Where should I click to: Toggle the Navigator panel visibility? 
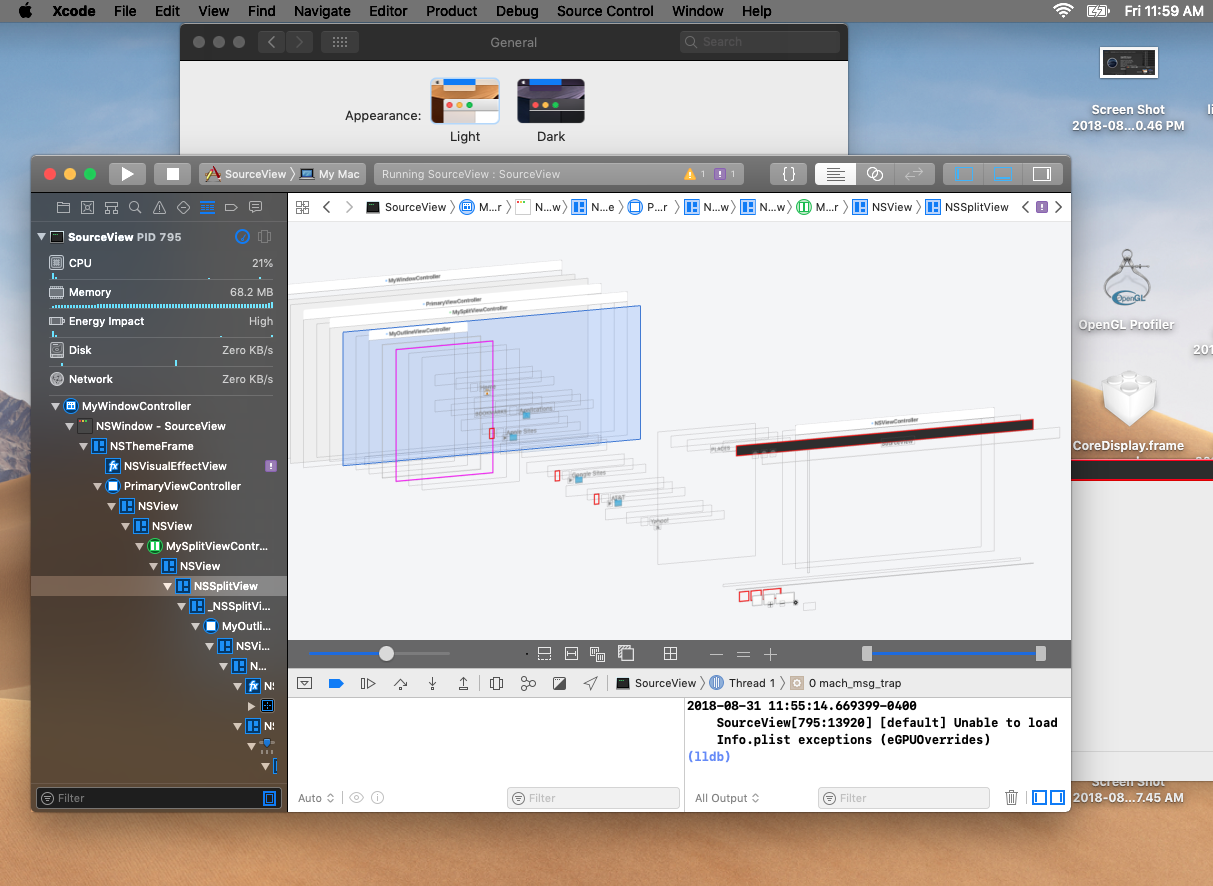pos(964,173)
